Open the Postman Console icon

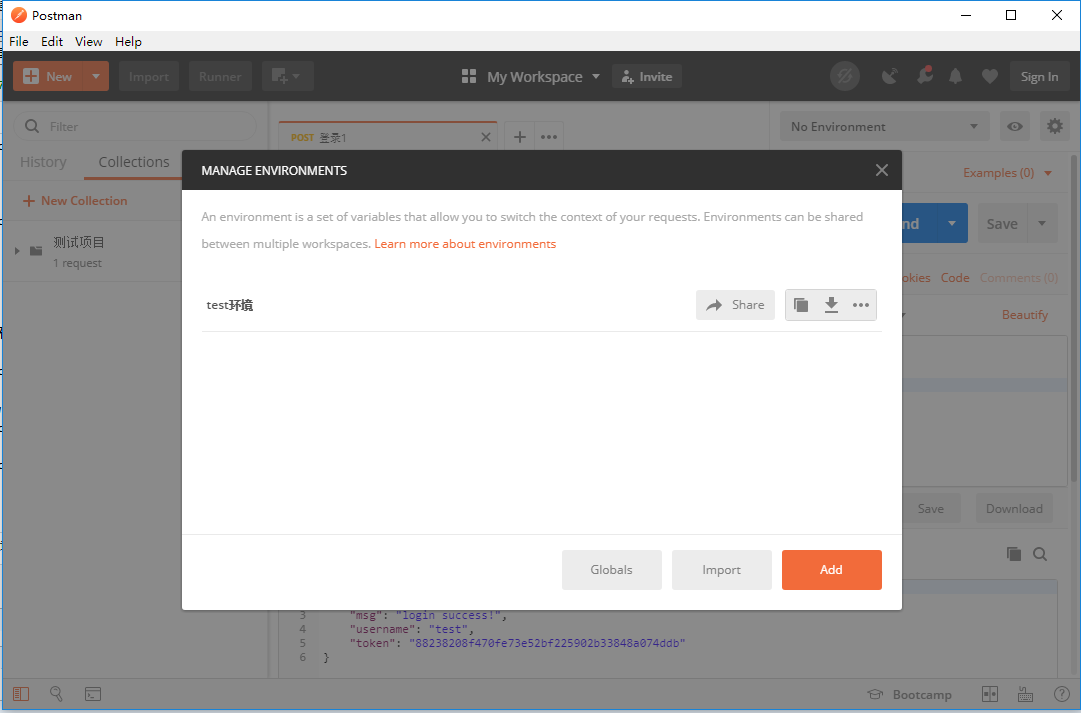[x=93, y=694]
